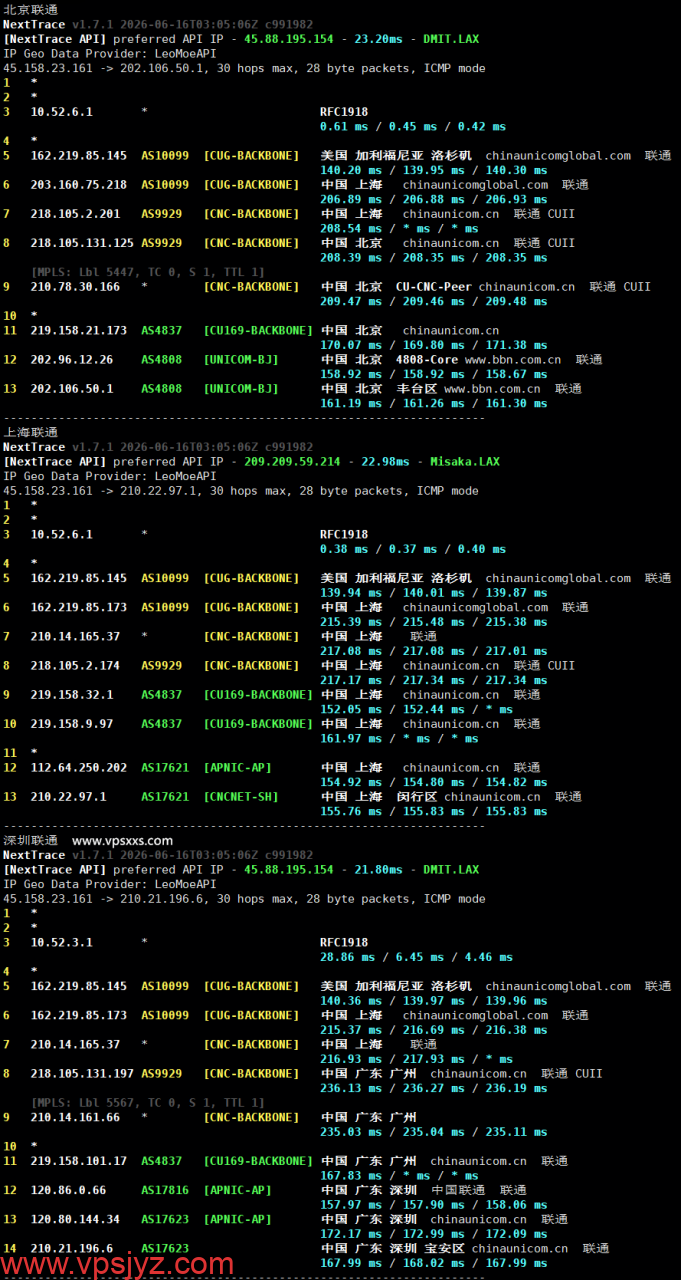Click hop IP 210.78.30.166
This screenshot has width=681, height=1280.
click(76, 287)
